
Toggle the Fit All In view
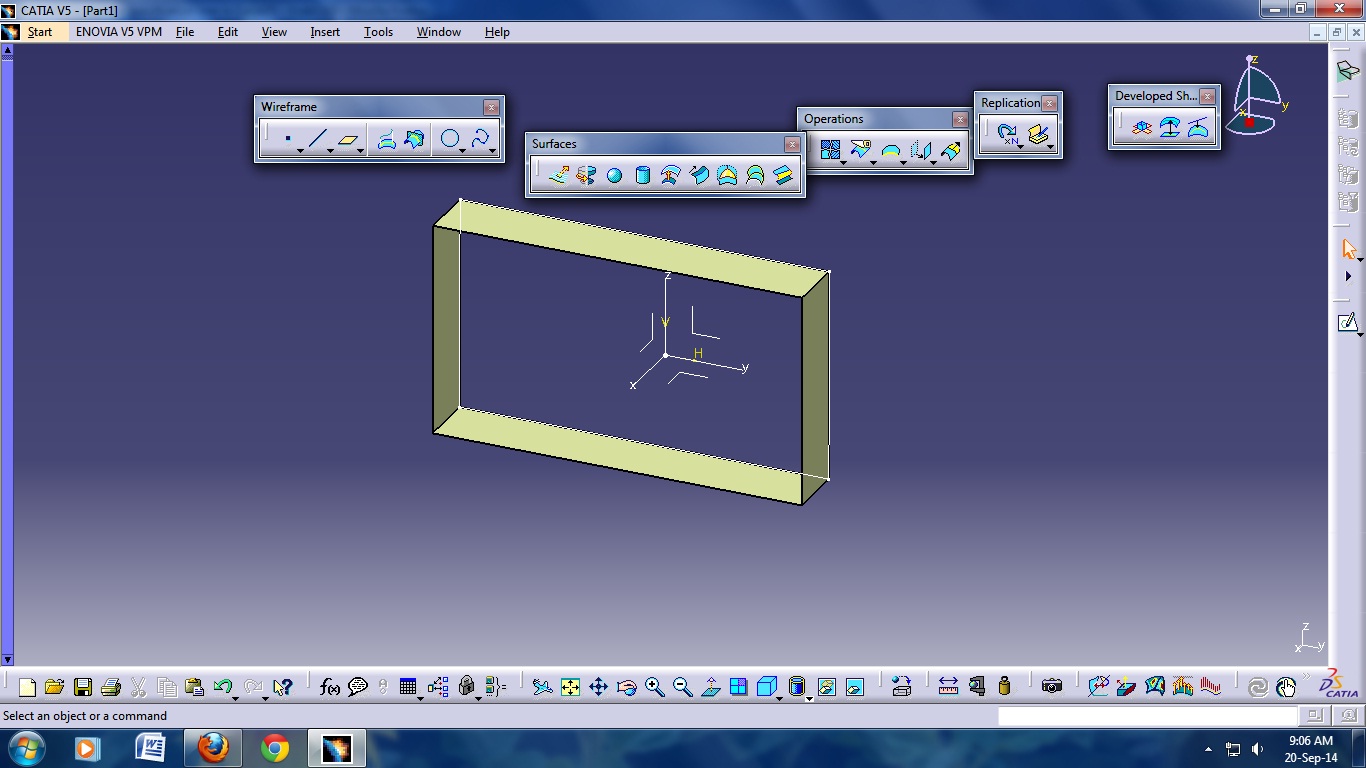click(x=570, y=686)
